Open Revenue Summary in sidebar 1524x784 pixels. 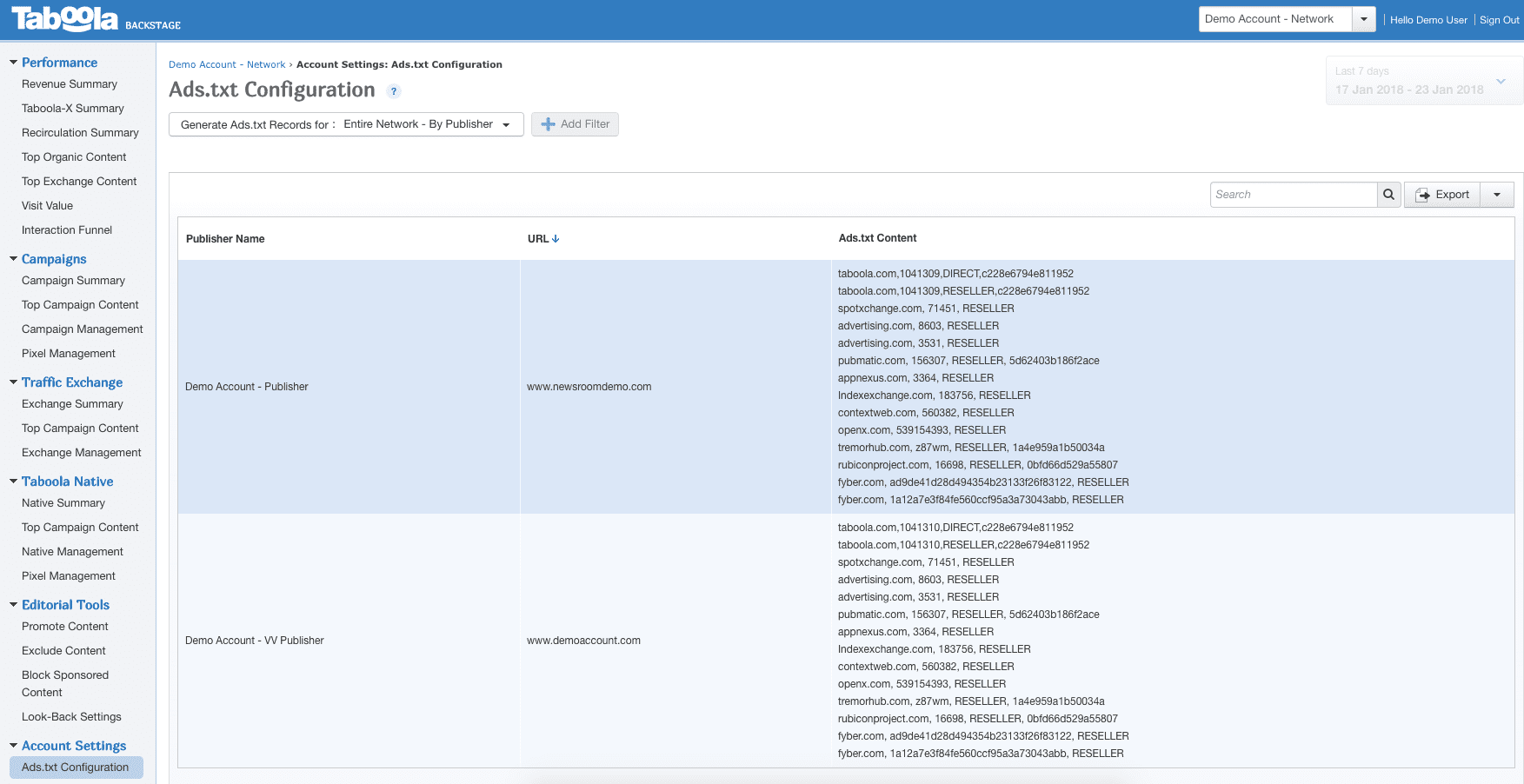[x=70, y=84]
